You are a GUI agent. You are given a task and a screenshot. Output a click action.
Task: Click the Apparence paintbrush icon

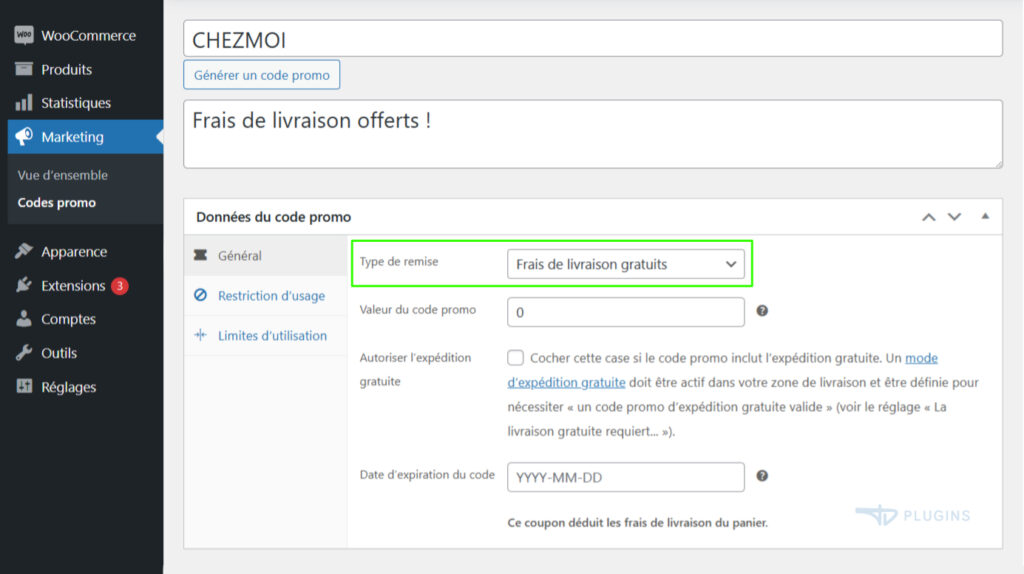coord(24,252)
